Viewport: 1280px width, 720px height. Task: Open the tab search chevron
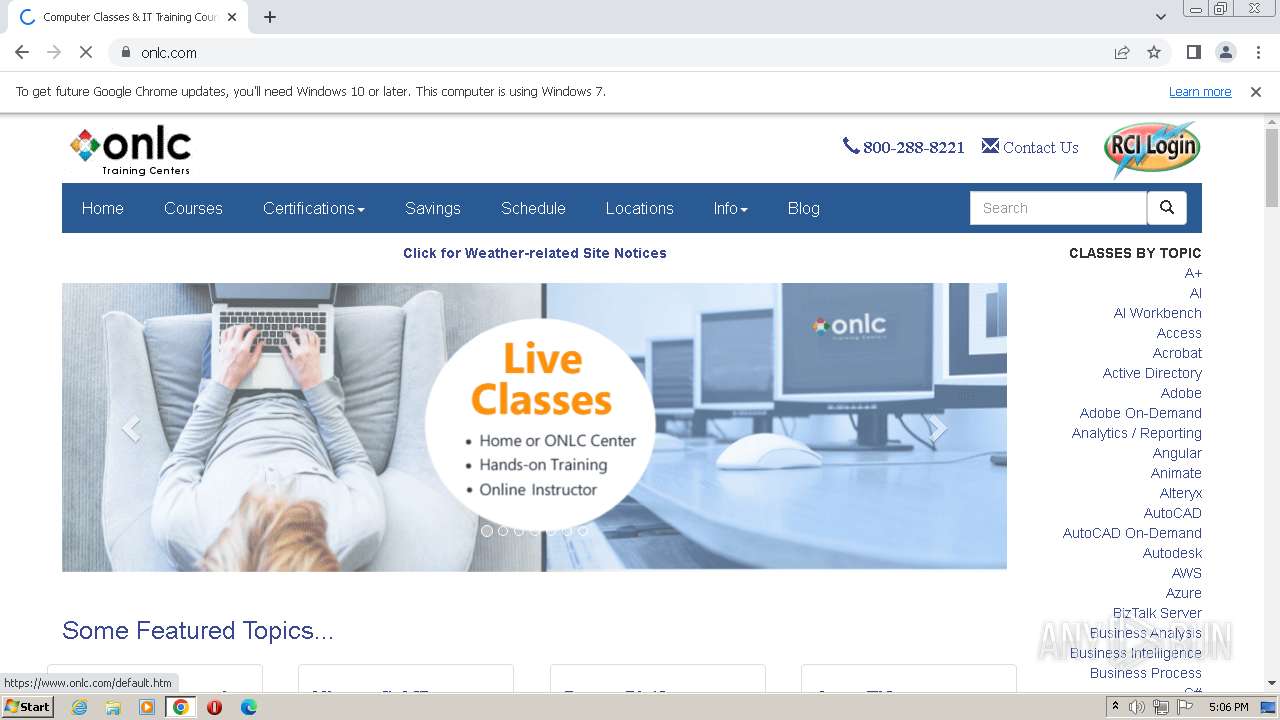click(x=1161, y=17)
